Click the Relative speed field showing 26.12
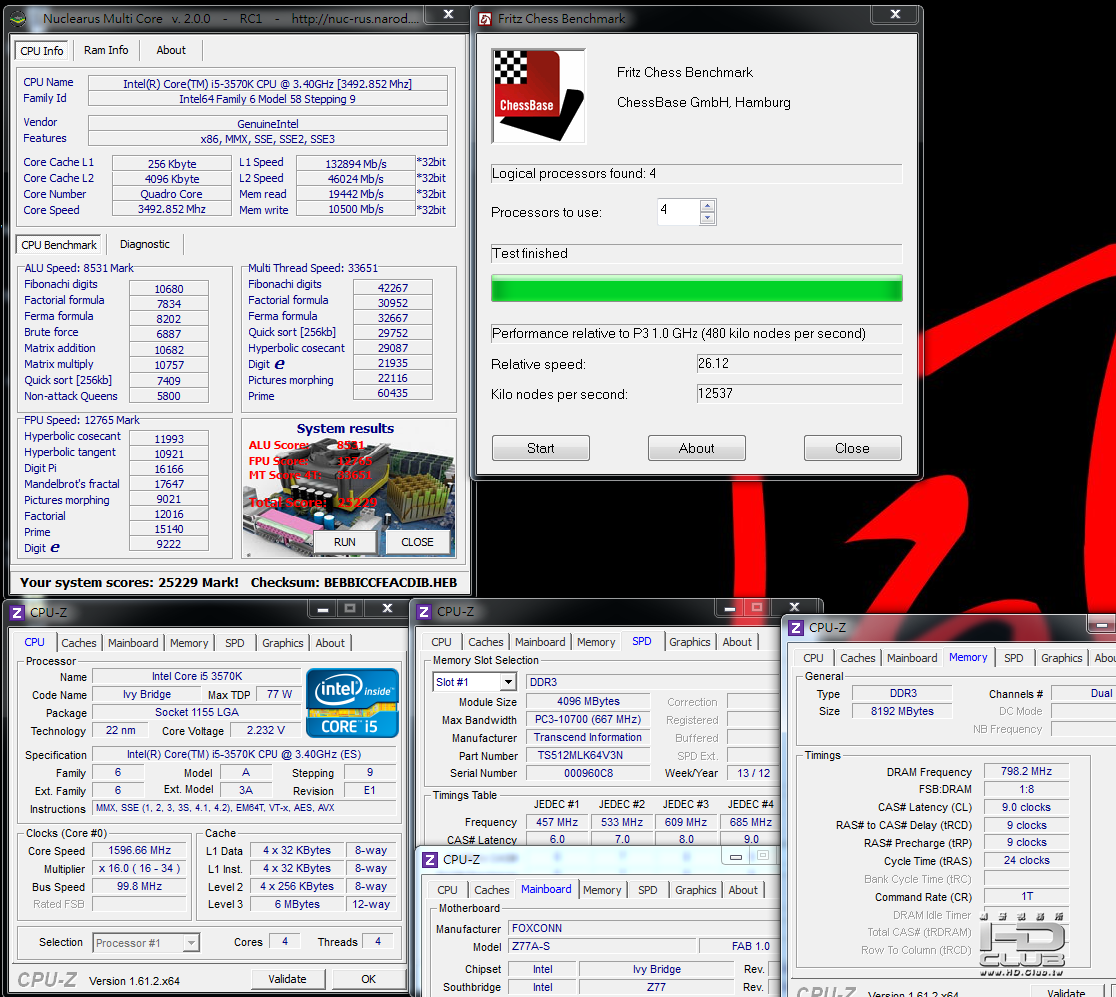 (x=799, y=364)
